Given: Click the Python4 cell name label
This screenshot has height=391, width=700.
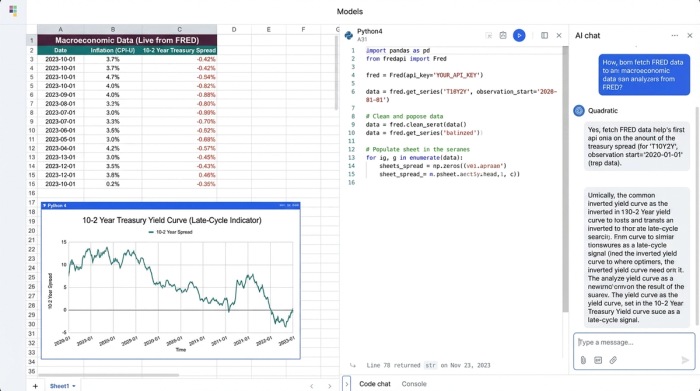Looking at the screenshot, I should (370, 31).
